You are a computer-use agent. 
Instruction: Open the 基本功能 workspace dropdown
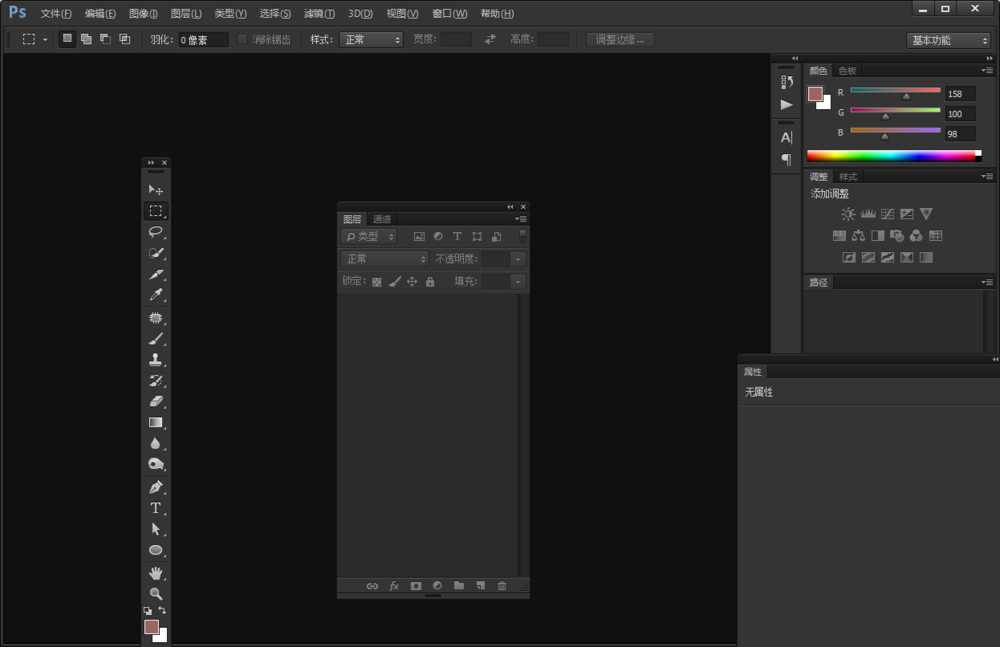tap(948, 40)
